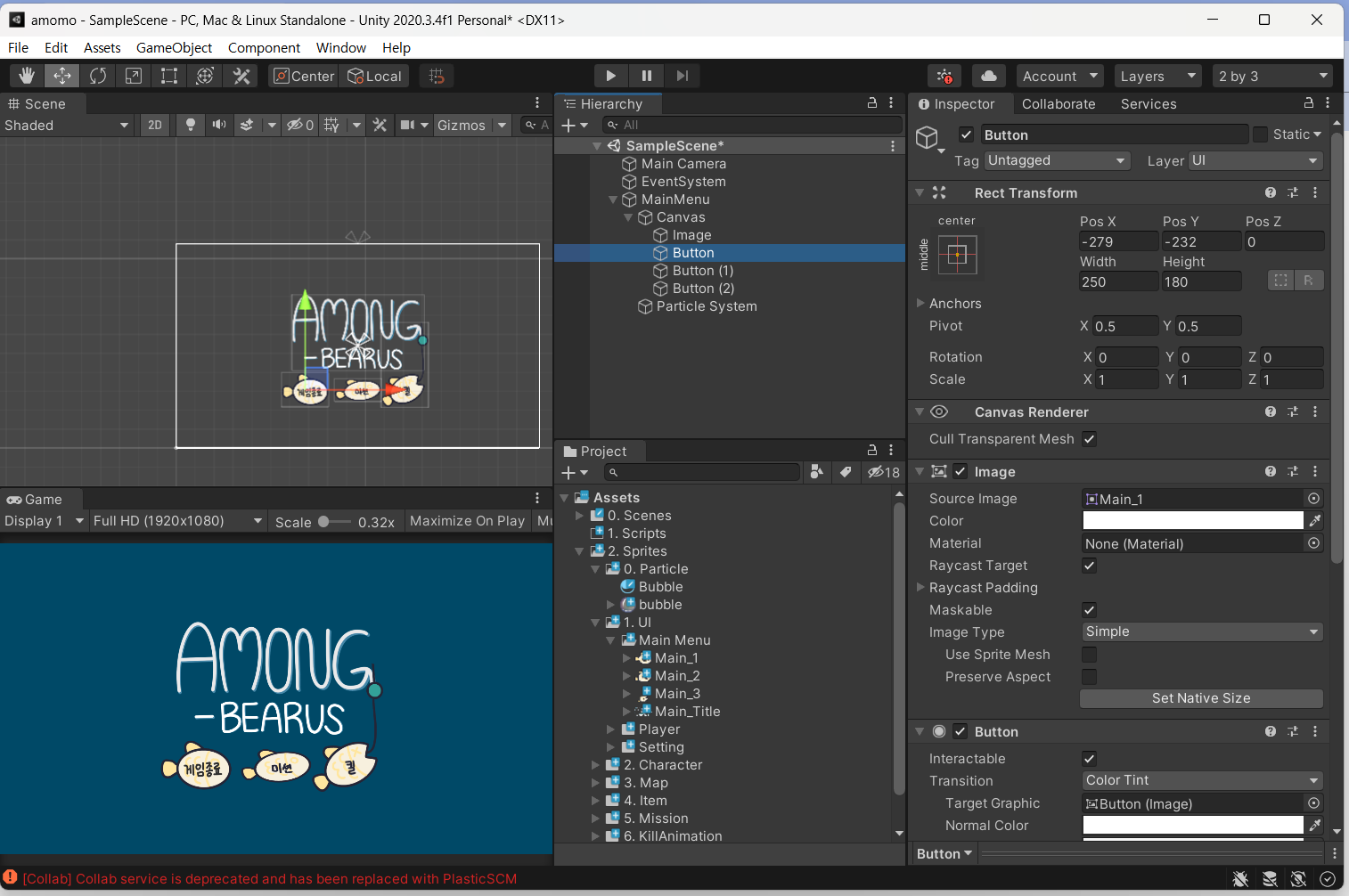Screen dimensions: 1349x896
Task: Open the Layers dropdown
Action: (x=1157, y=76)
